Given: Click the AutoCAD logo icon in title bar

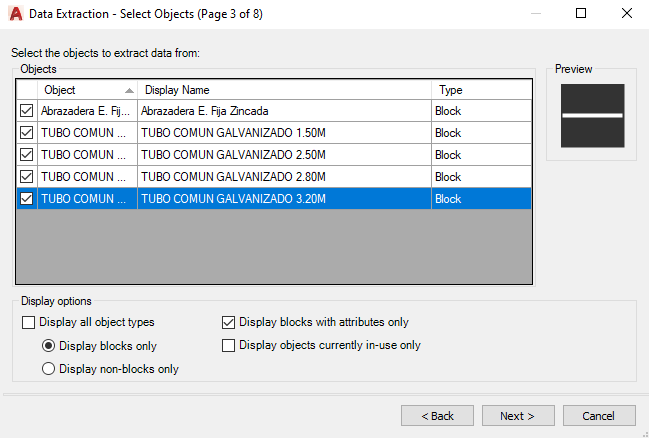Looking at the screenshot, I should 12,14.
